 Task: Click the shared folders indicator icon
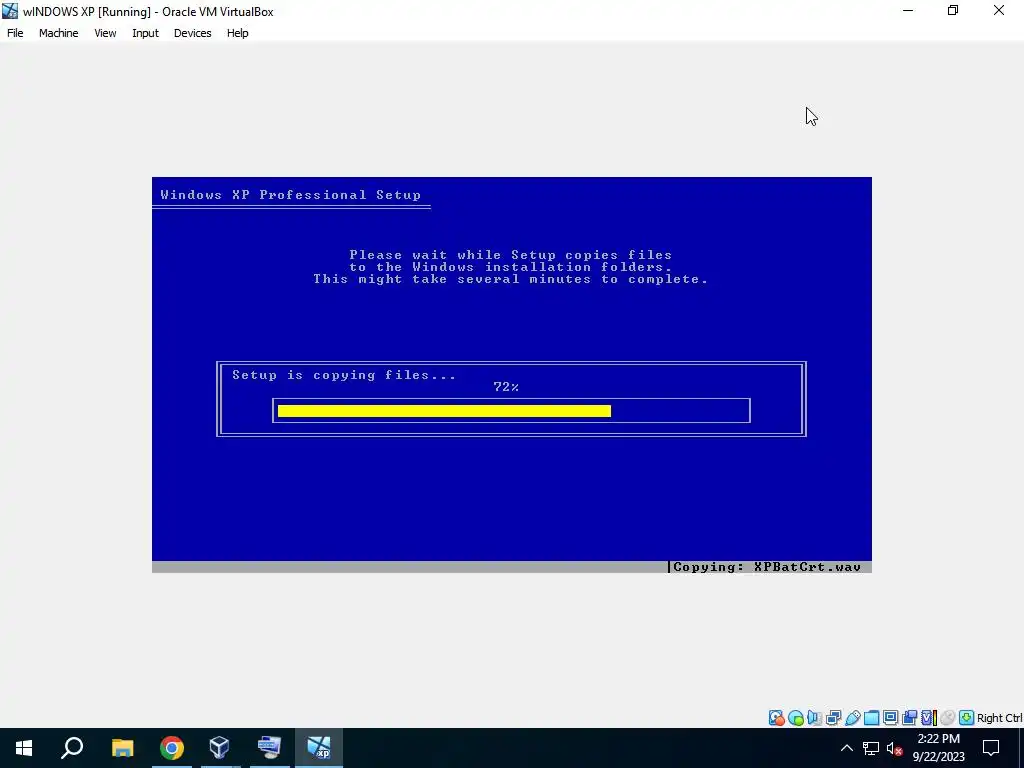871,718
